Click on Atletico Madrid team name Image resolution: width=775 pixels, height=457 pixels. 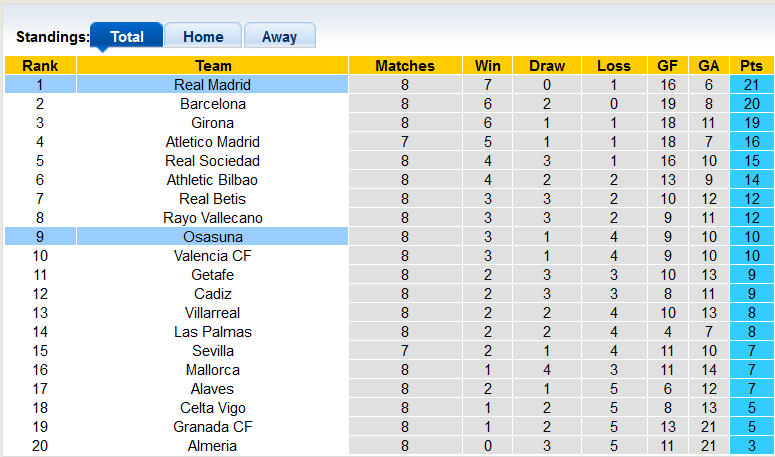[x=213, y=142]
